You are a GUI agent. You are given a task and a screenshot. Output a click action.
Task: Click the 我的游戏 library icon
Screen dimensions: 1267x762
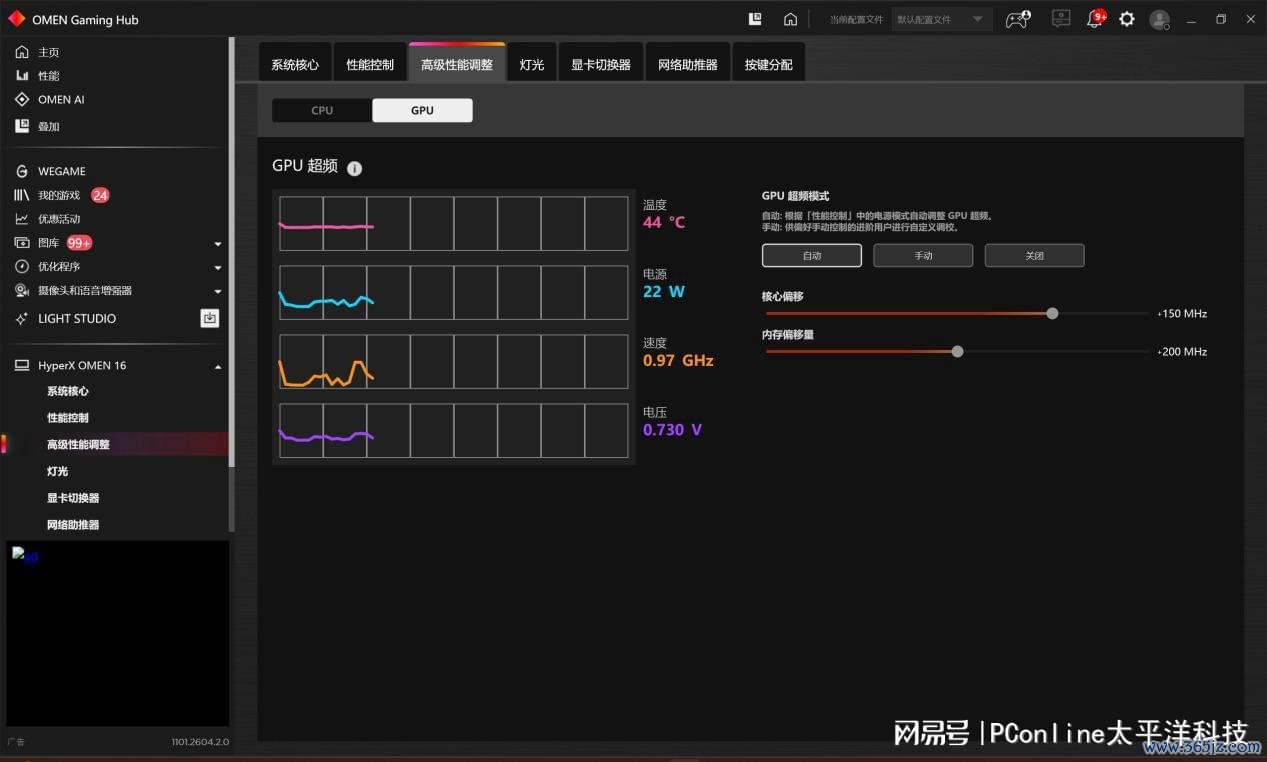[x=22, y=195]
